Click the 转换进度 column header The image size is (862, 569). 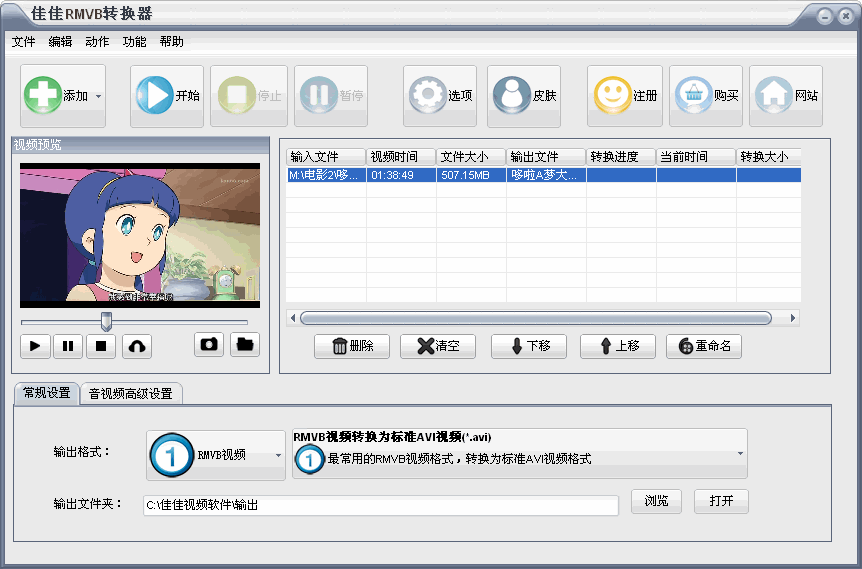(x=621, y=157)
